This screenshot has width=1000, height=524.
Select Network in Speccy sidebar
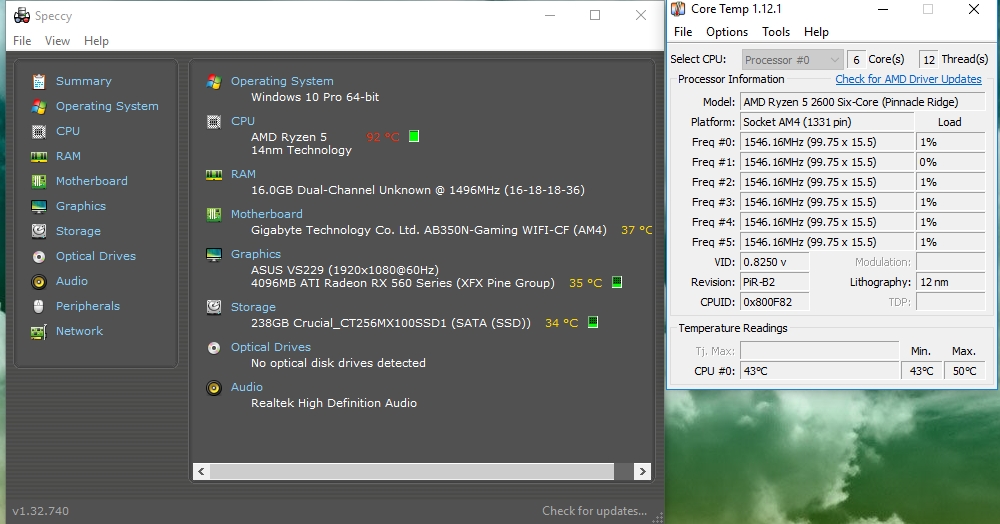click(x=79, y=331)
